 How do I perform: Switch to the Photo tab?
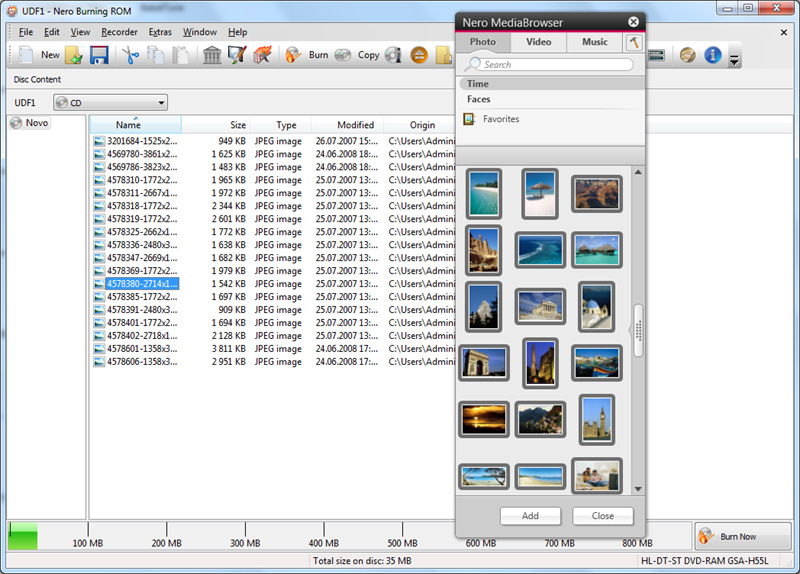[x=483, y=42]
